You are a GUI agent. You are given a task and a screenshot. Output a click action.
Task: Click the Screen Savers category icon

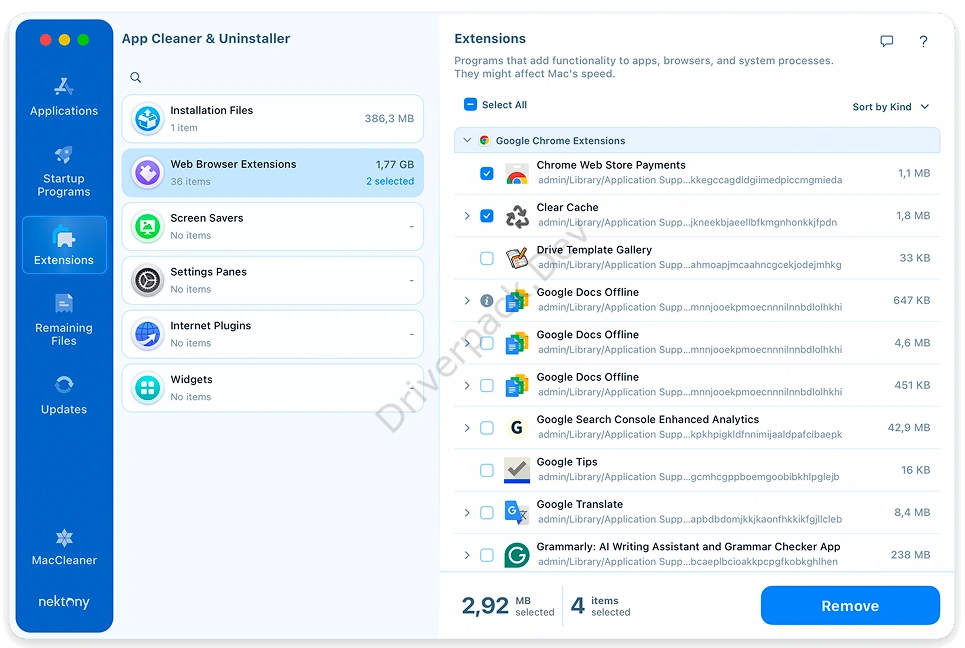[x=148, y=227]
